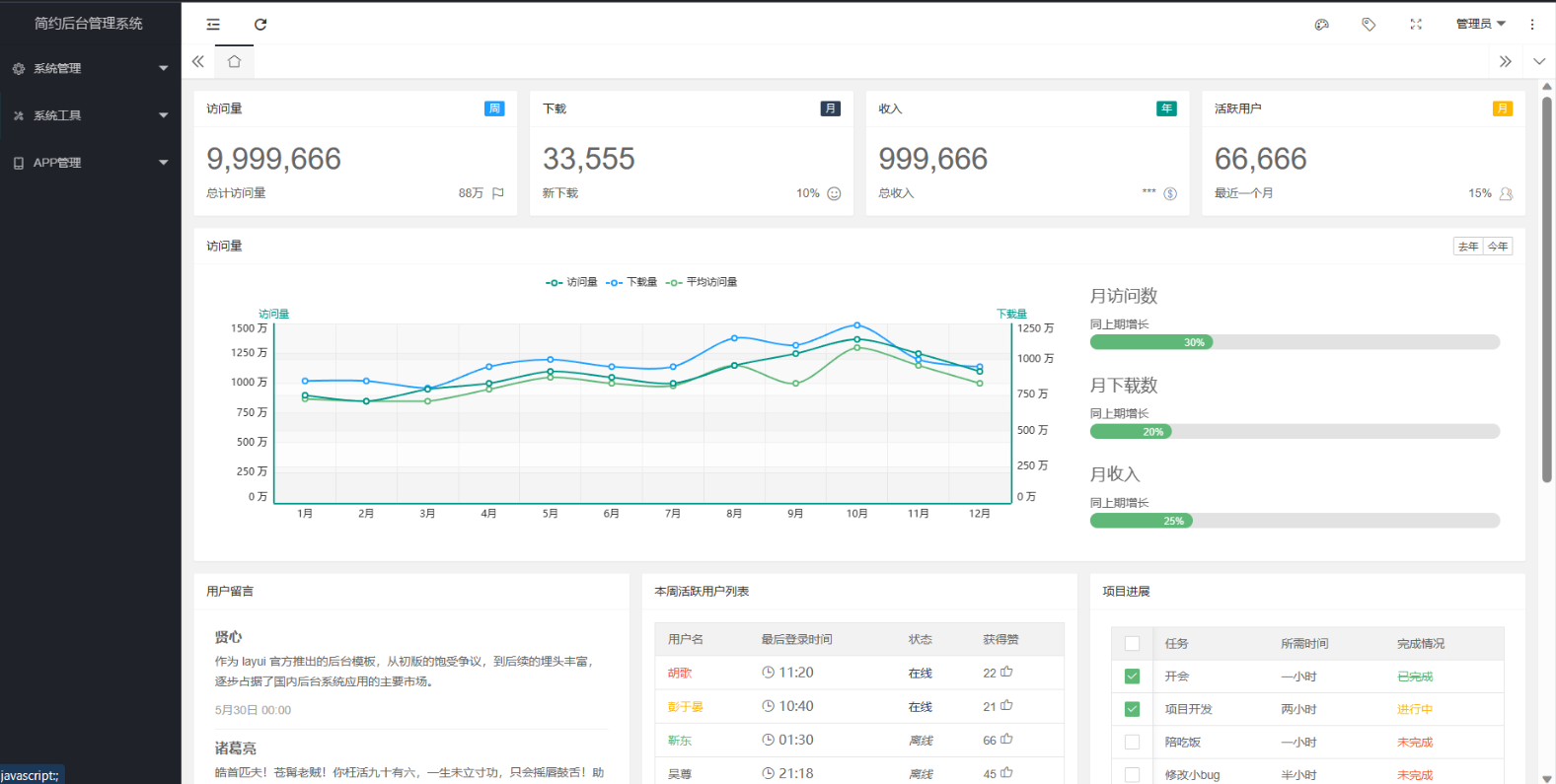Viewport: 1556px width, 784px height.
Task: Click the 诸葛亮 message author name
Action: pyautogui.click(x=235, y=748)
